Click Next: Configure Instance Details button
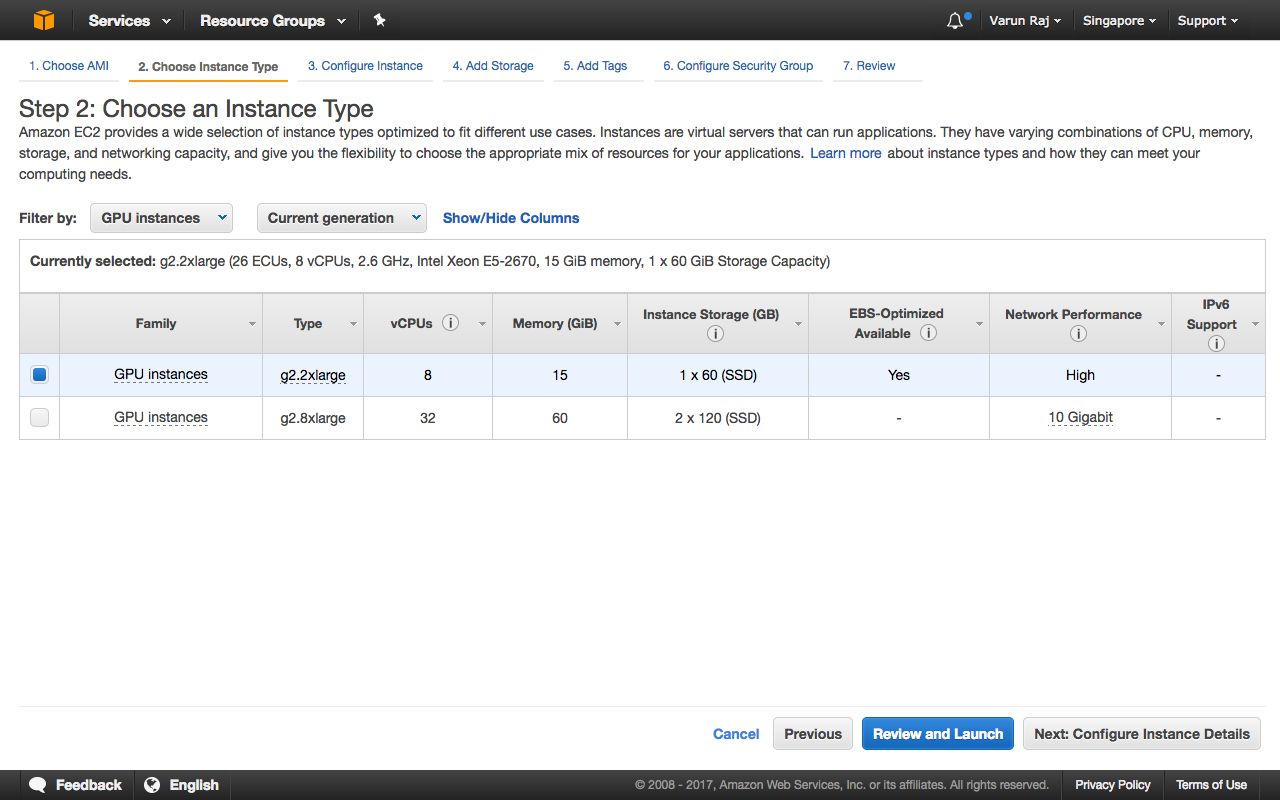The height and width of the screenshot is (800, 1280). (x=1141, y=734)
